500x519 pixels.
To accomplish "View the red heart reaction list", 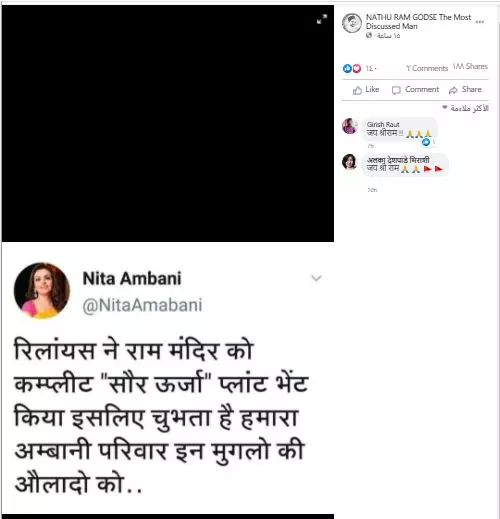I will (x=357, y=68).
